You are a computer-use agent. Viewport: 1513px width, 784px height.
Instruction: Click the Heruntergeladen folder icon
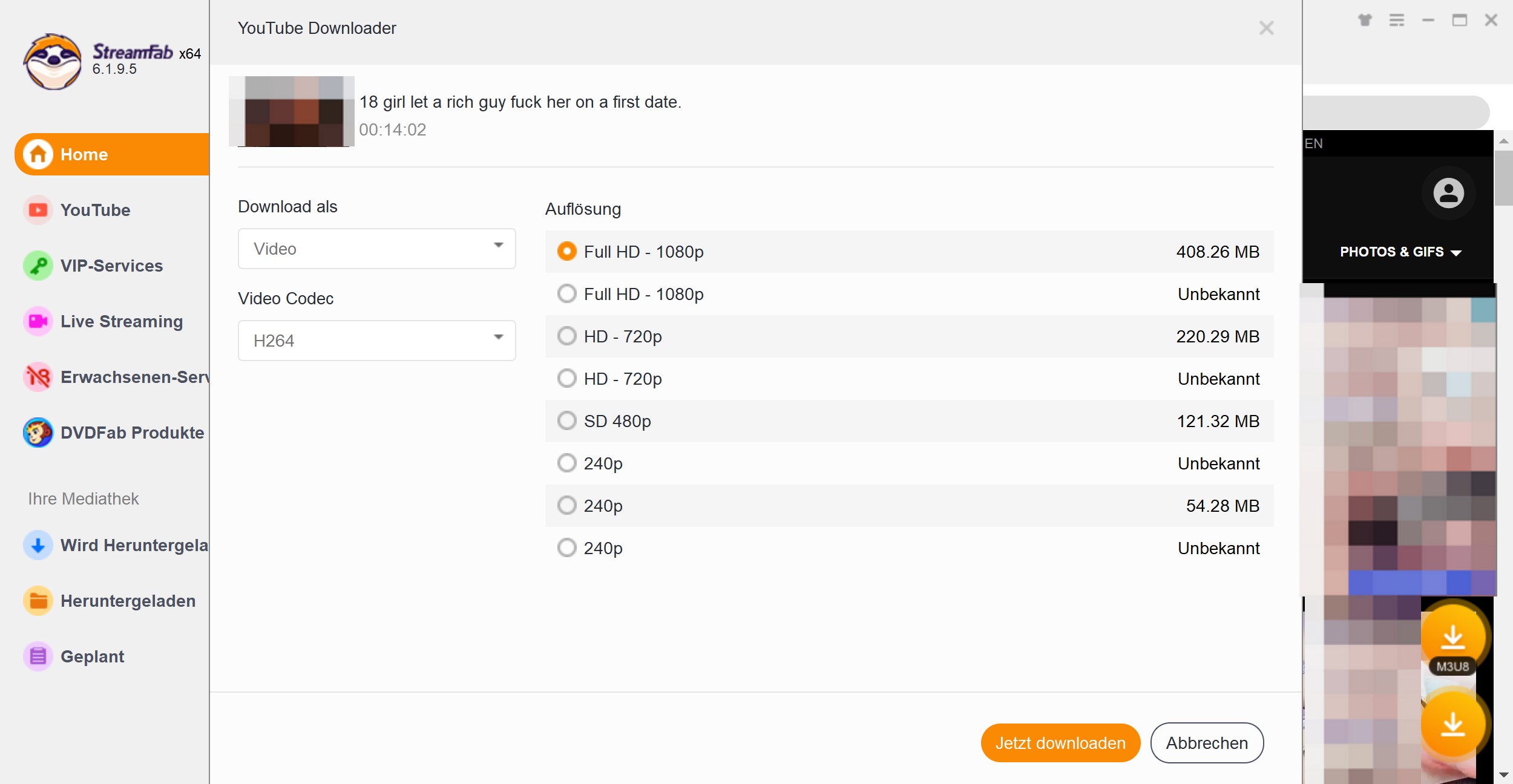[x=38, y=601]
